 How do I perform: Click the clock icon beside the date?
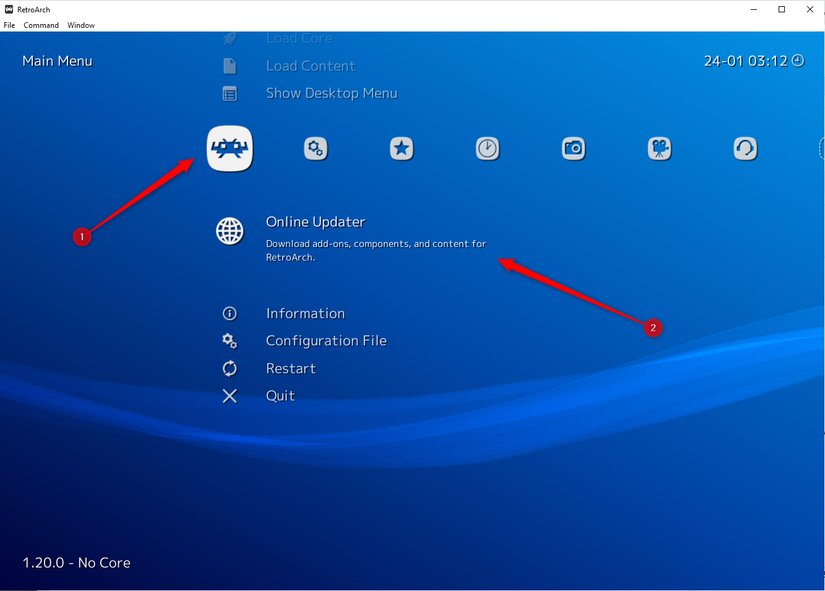[798, 60]
